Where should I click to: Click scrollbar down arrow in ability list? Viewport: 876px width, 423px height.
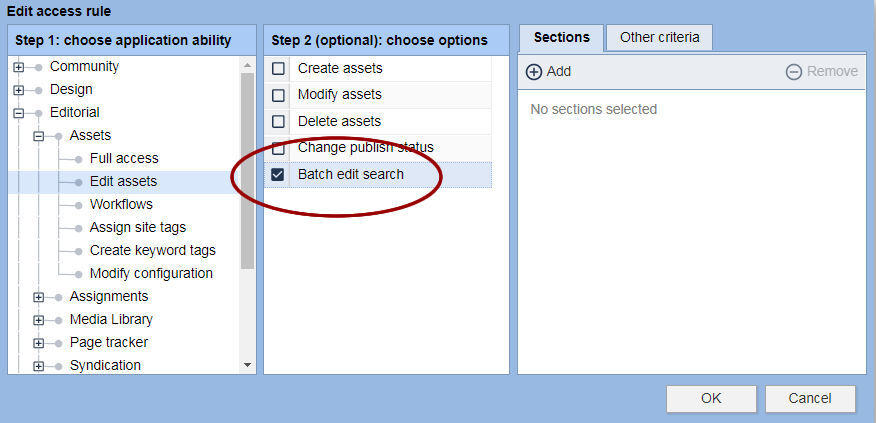248,366
